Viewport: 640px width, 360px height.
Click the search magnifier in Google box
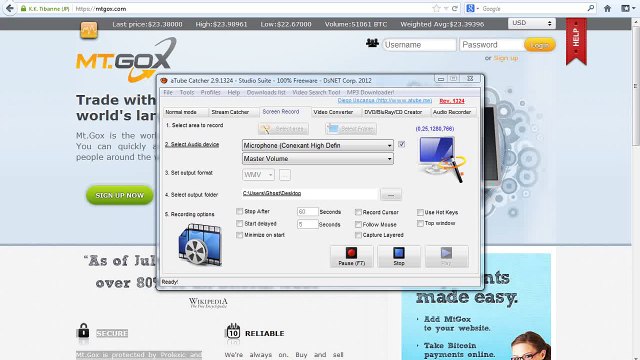click(591, 8)
